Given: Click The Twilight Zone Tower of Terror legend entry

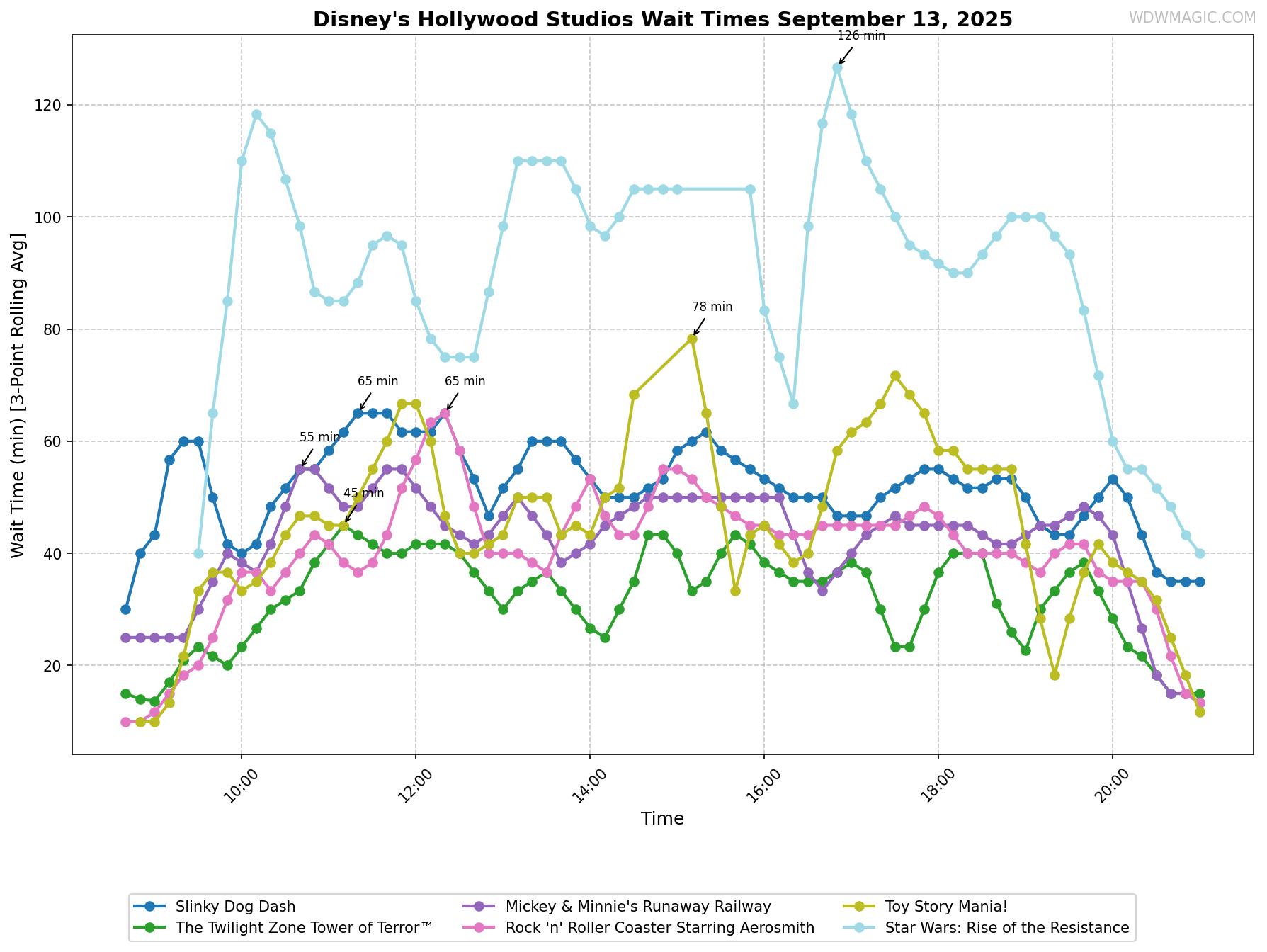Looking at the screenshot, I should point(284,928).
